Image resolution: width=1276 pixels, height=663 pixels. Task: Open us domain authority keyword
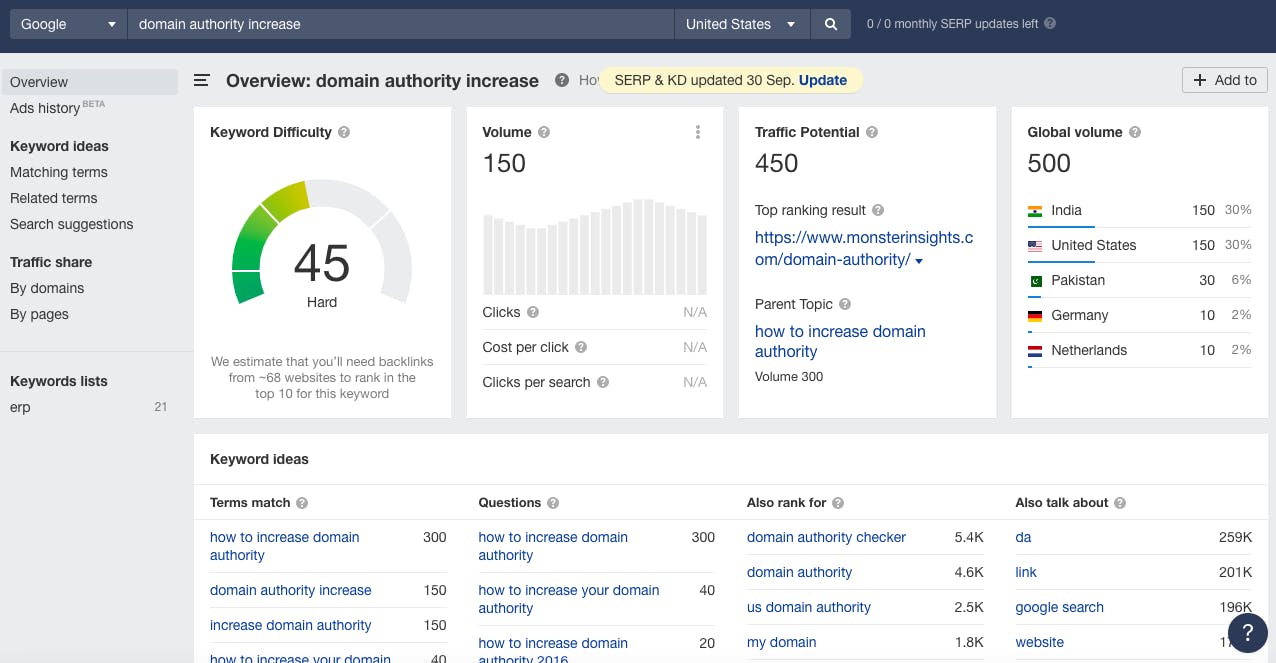809,607
